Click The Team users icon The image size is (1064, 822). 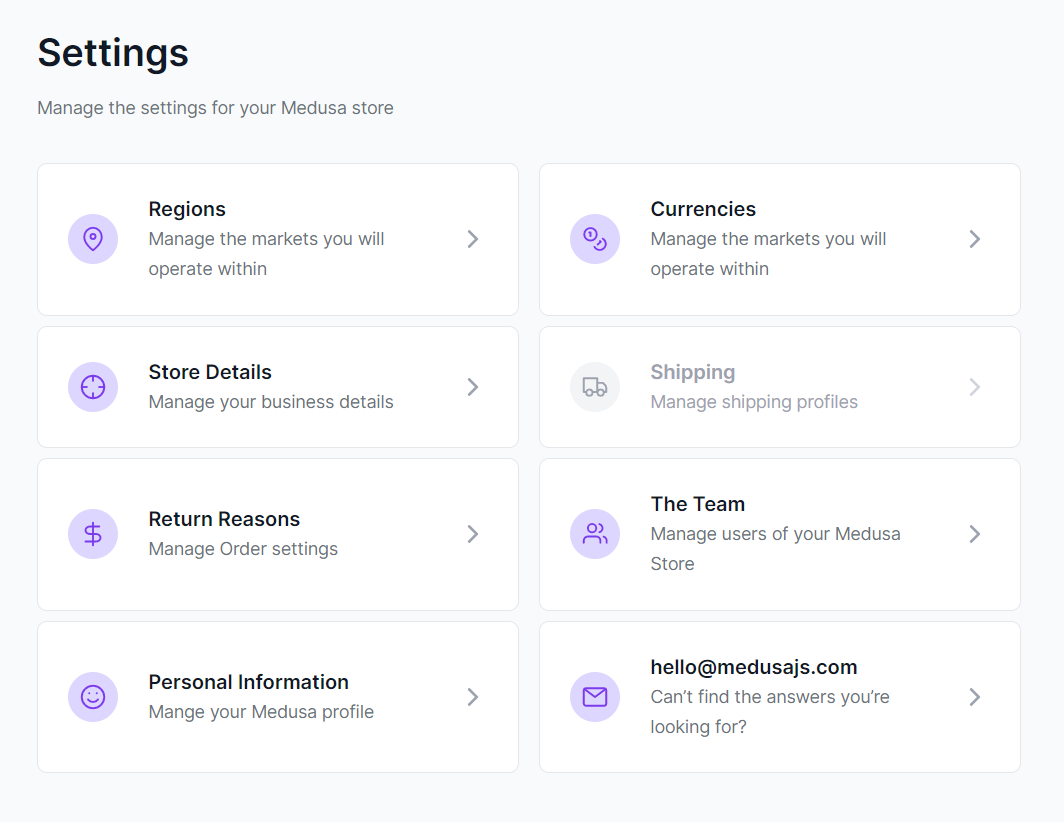click(x=595, y=534)
